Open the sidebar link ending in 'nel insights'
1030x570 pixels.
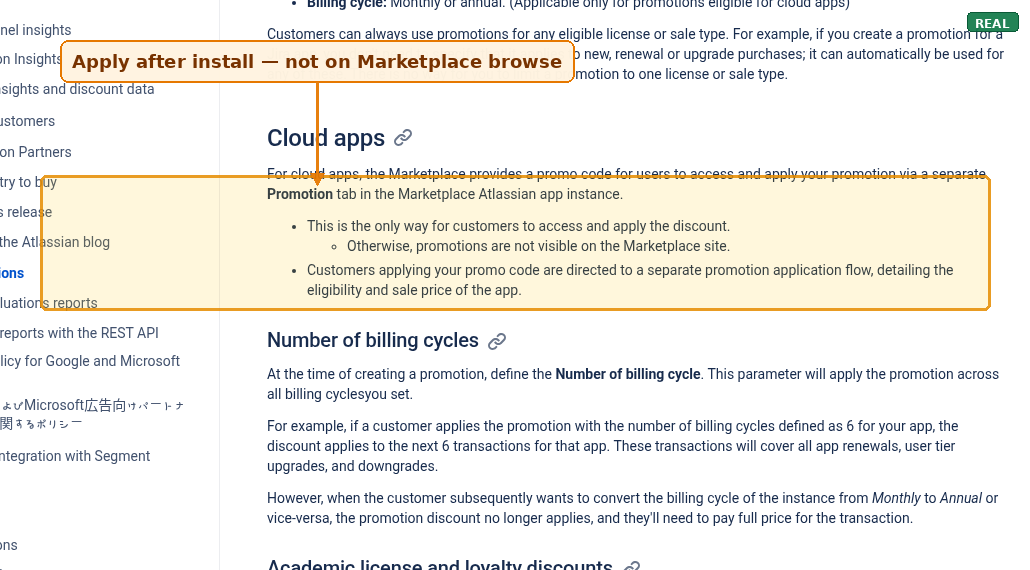35,30
